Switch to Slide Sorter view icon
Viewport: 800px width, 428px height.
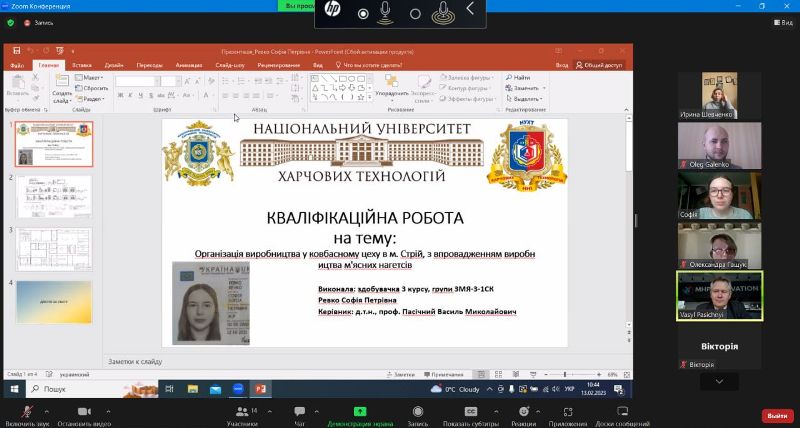[498, 375]
